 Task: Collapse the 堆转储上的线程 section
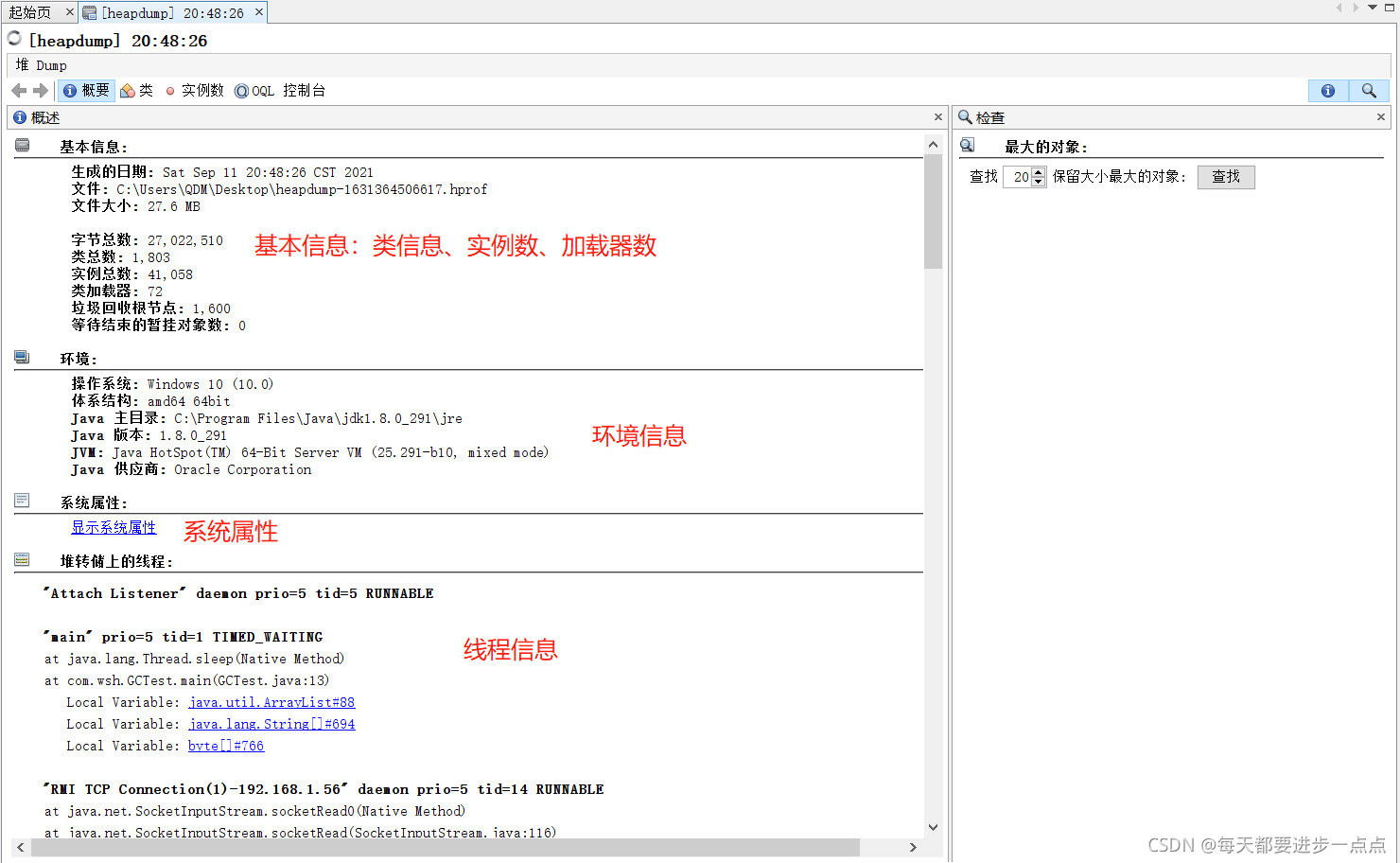pos(21,559)
